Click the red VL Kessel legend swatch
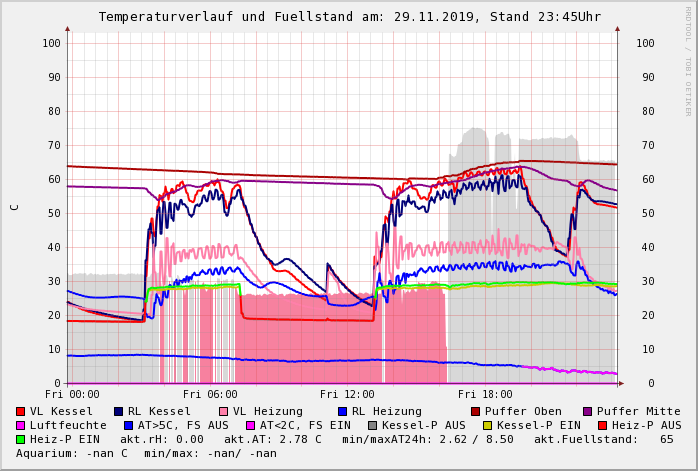 [x=20, y=411]
